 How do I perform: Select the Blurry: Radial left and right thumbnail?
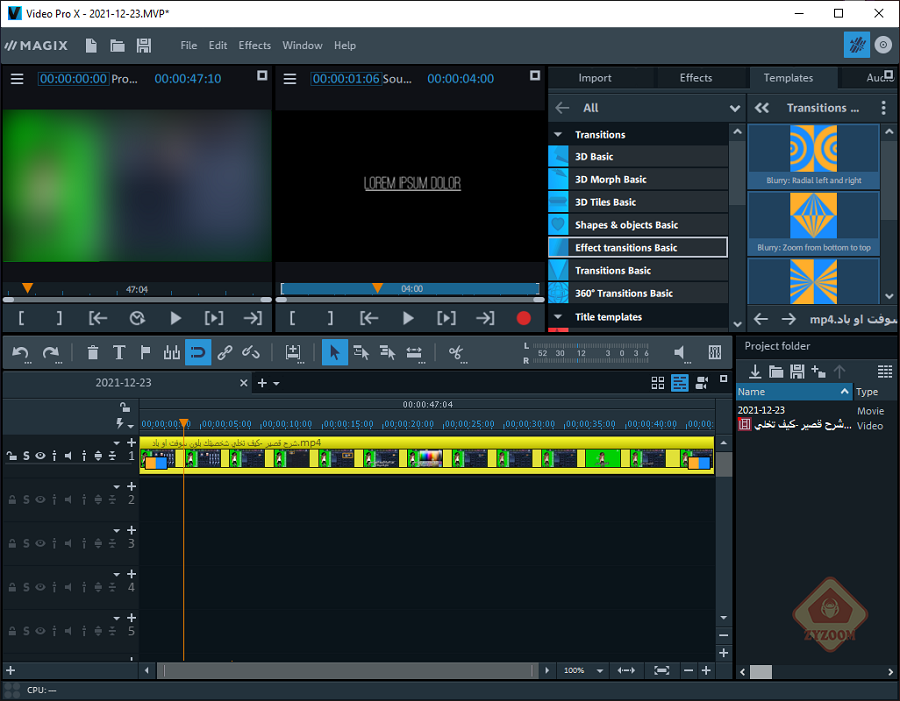(813, 157)
